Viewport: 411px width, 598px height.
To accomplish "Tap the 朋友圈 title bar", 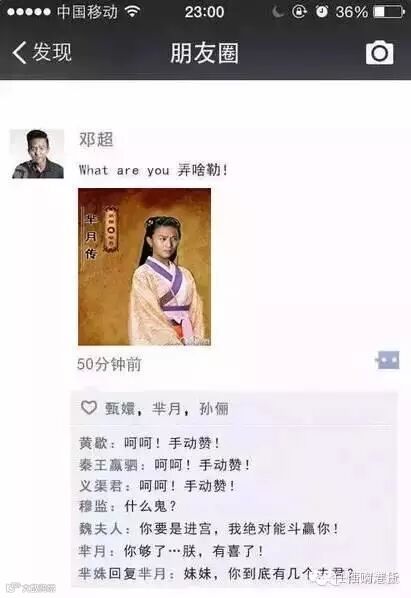I will pos(204,53).
